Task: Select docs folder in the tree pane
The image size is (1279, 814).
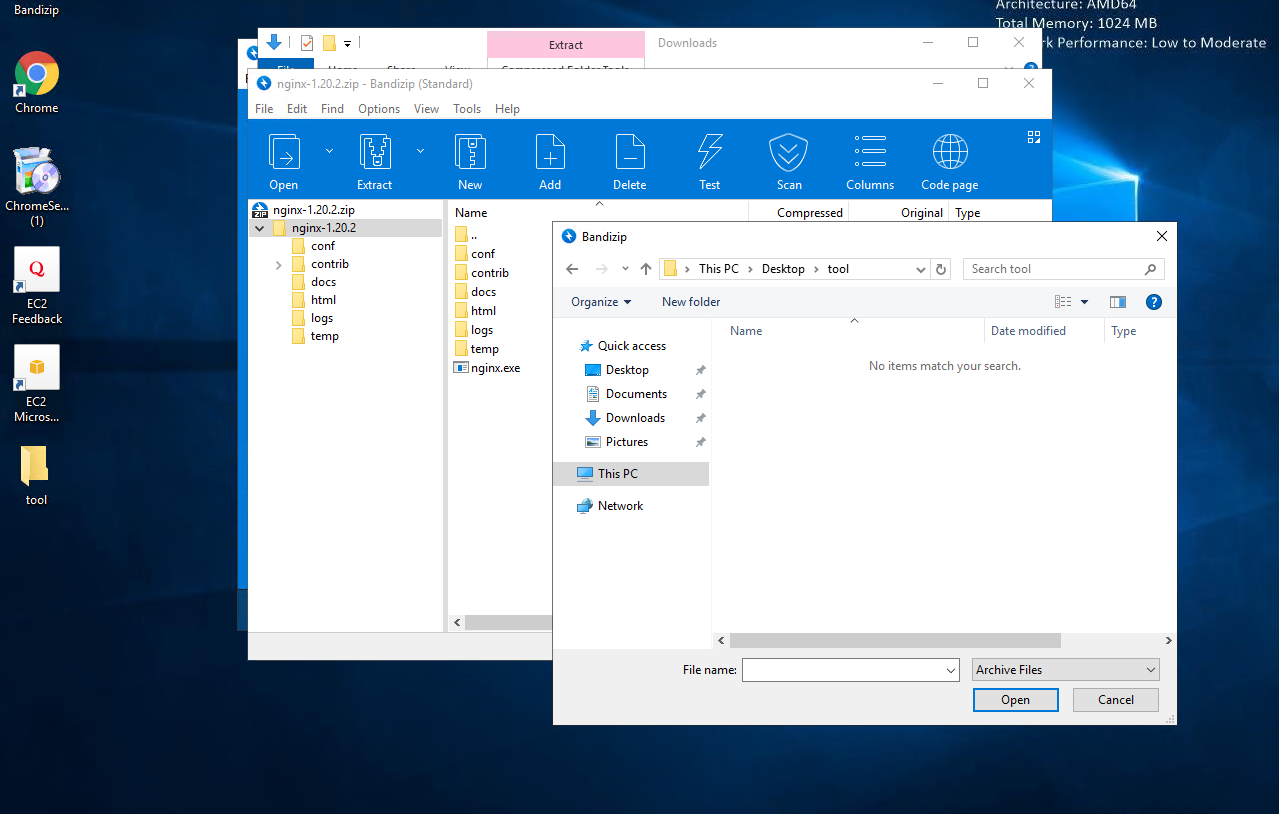Action: pos(323,282)
